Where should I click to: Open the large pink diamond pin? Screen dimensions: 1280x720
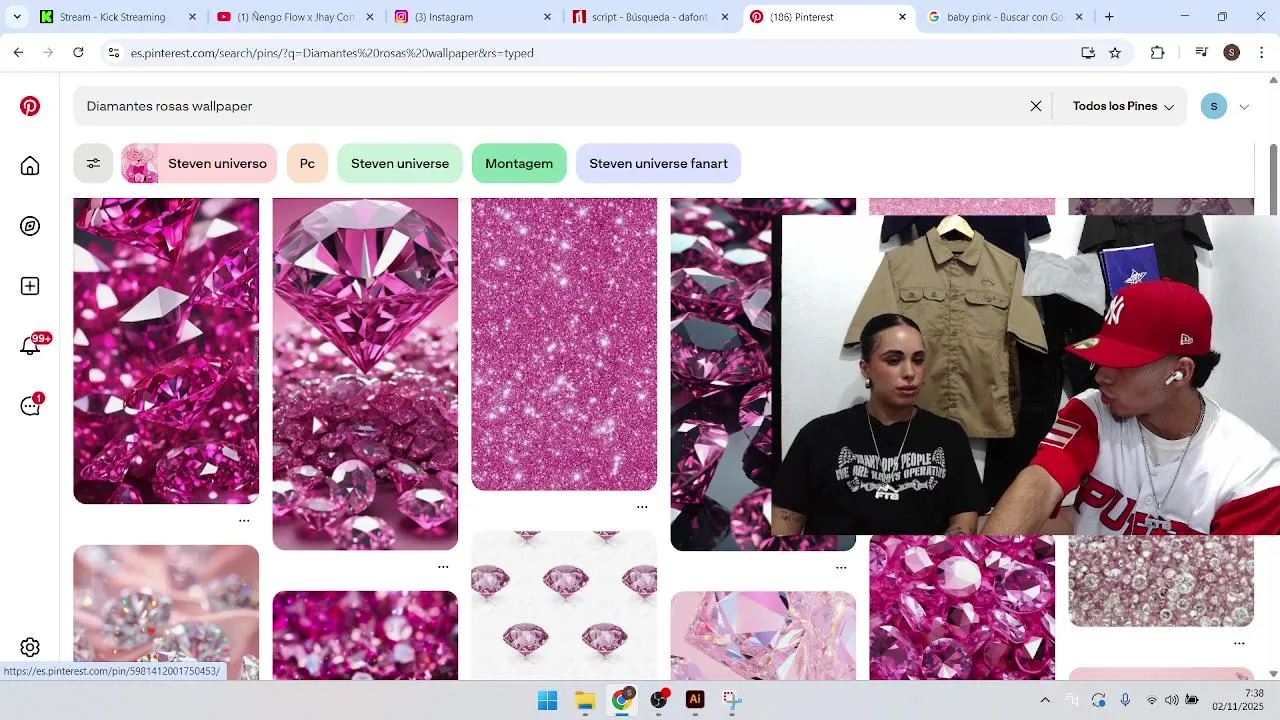[365, 374]
